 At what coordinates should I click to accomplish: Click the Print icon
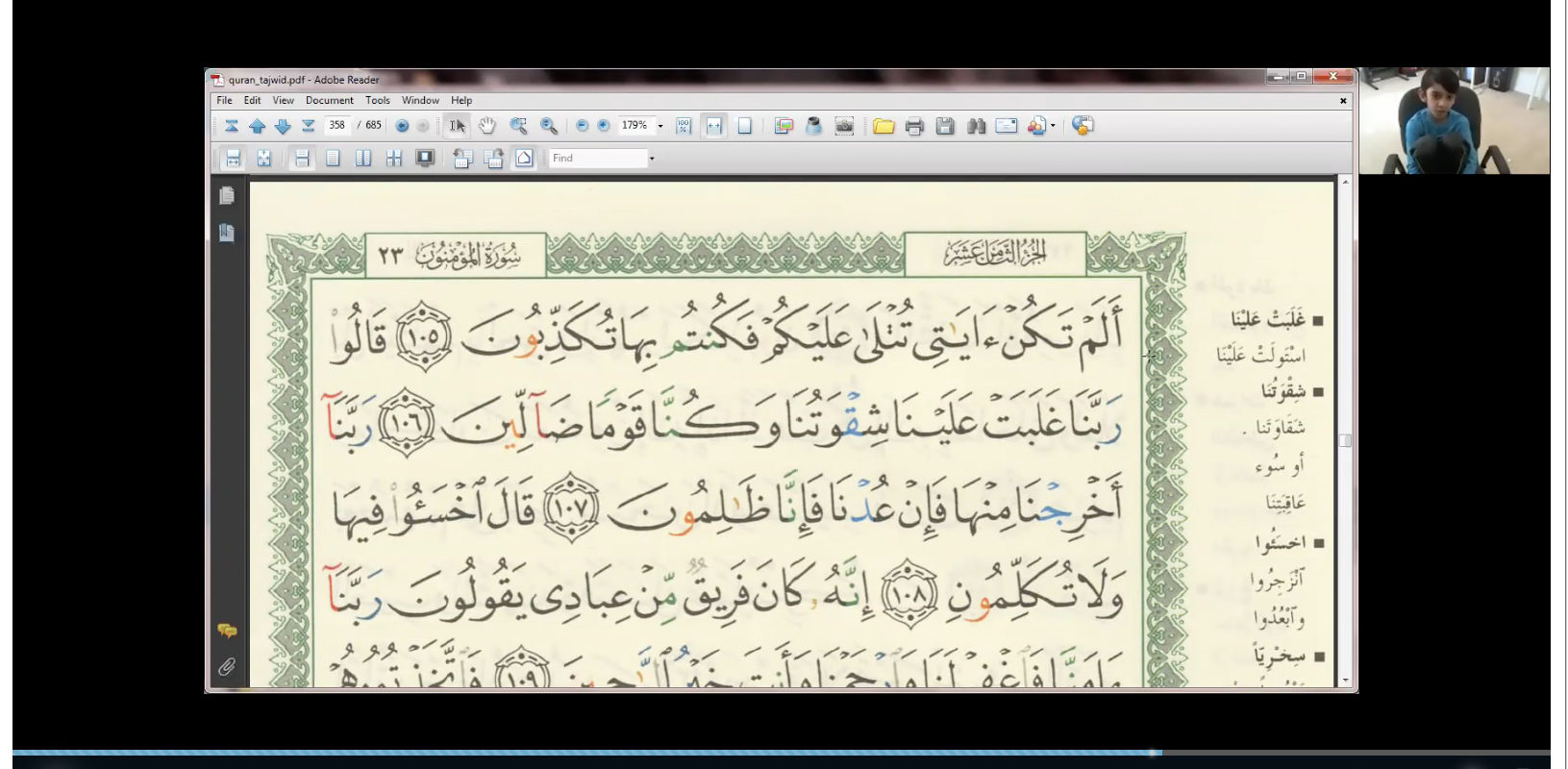[914, 126]
